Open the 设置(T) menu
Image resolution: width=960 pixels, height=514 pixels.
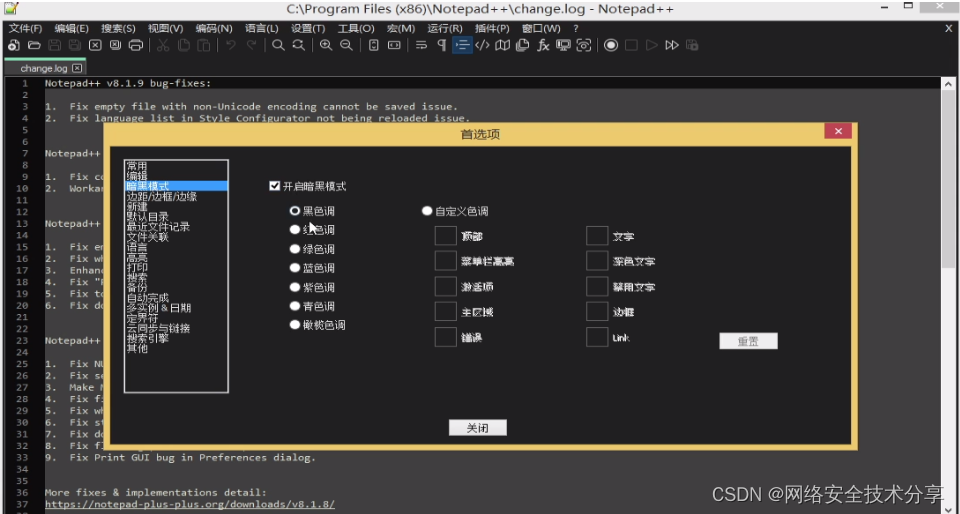pos(308,29)
